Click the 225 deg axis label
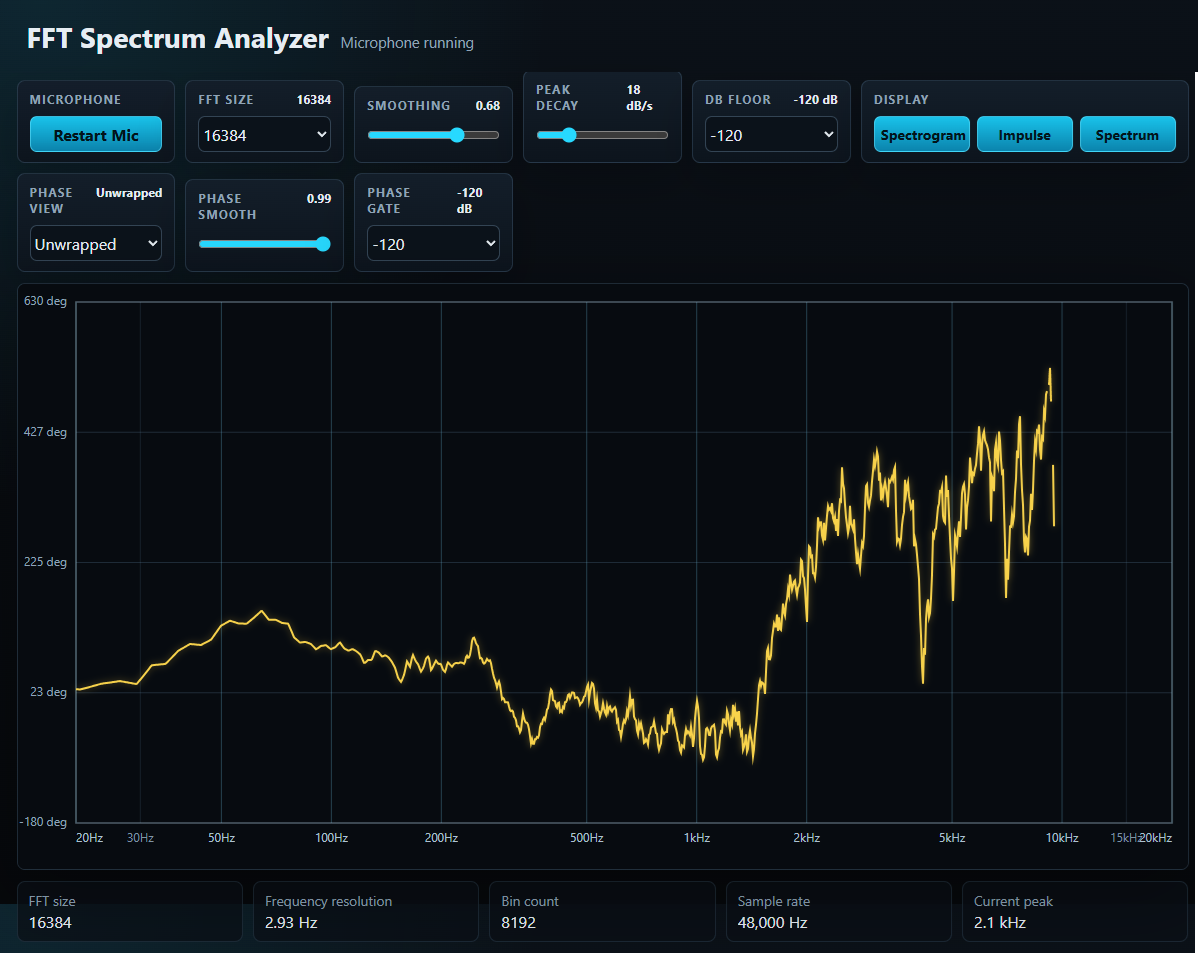This screenshot has height=953, width=1198. [45, 562]
